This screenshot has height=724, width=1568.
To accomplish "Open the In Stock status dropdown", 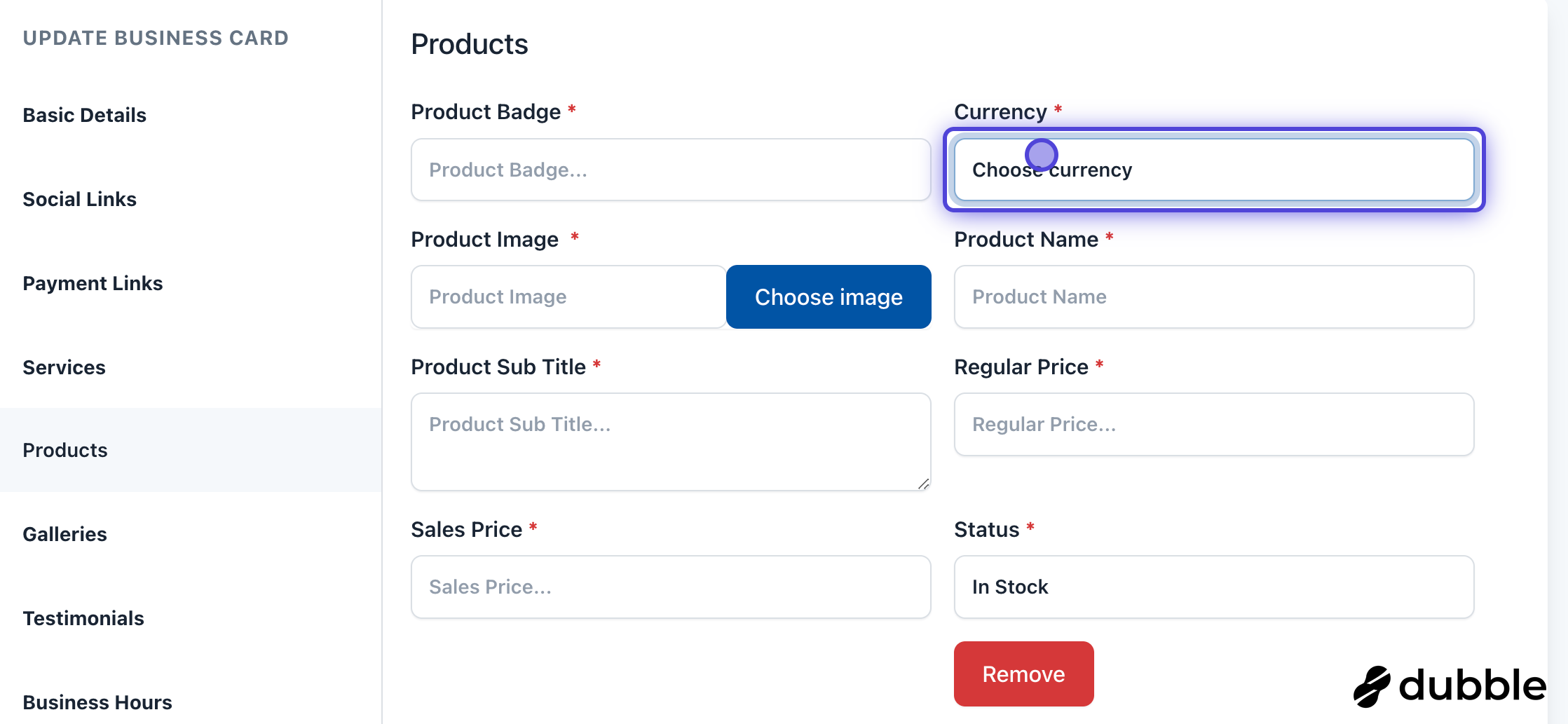I will [1213, 587].
